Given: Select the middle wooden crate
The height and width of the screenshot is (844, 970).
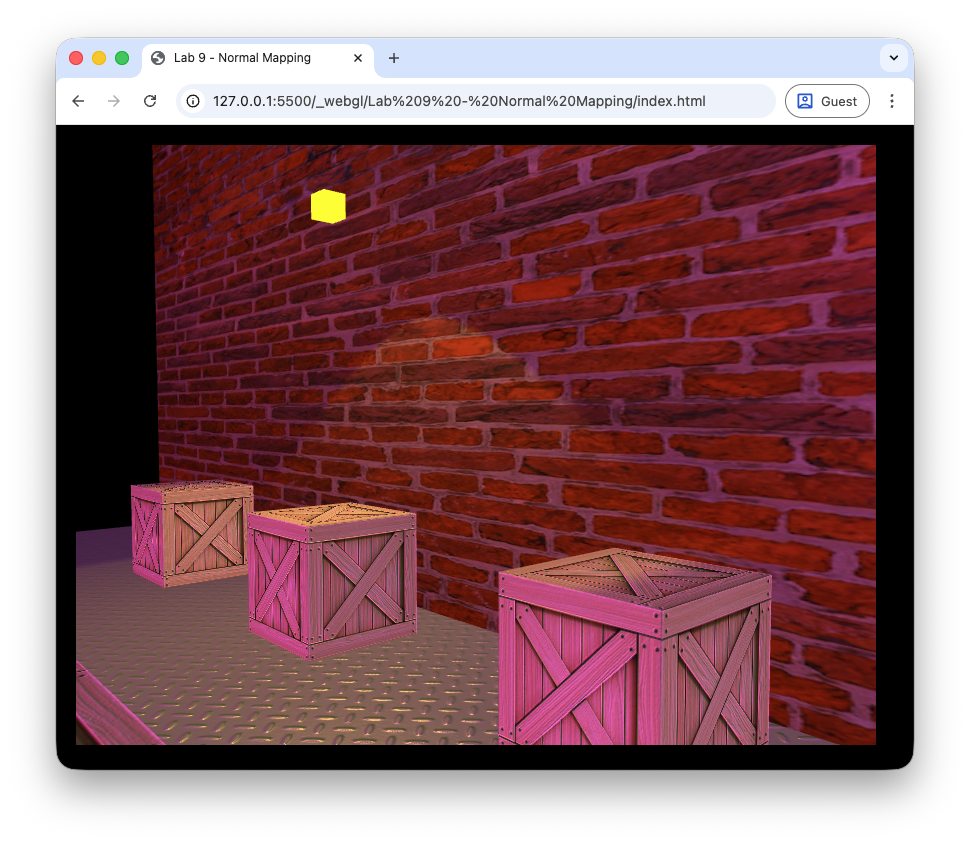Looking at the screenshot, I should 332,580.
